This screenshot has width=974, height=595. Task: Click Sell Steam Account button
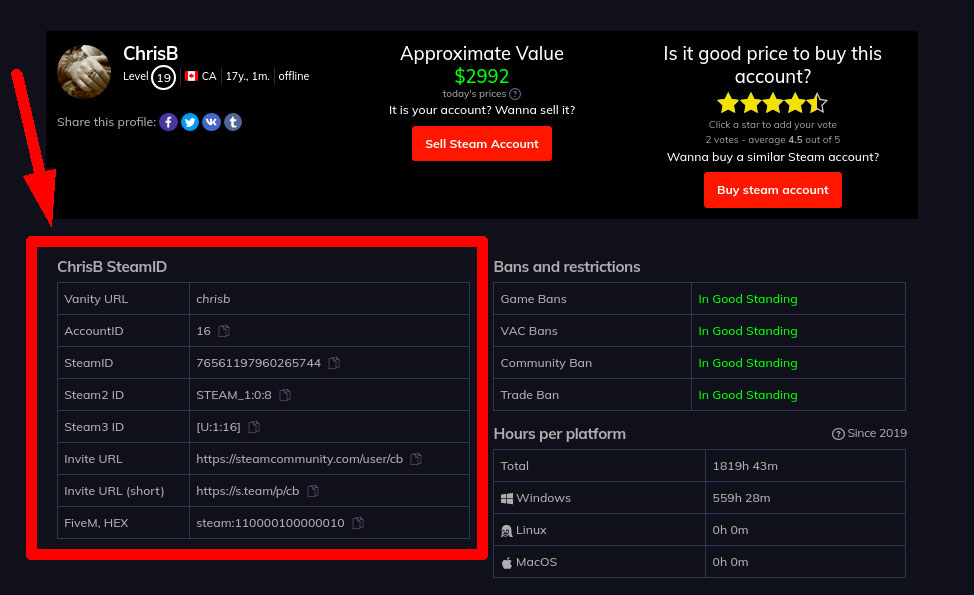[x=481, y=143]
